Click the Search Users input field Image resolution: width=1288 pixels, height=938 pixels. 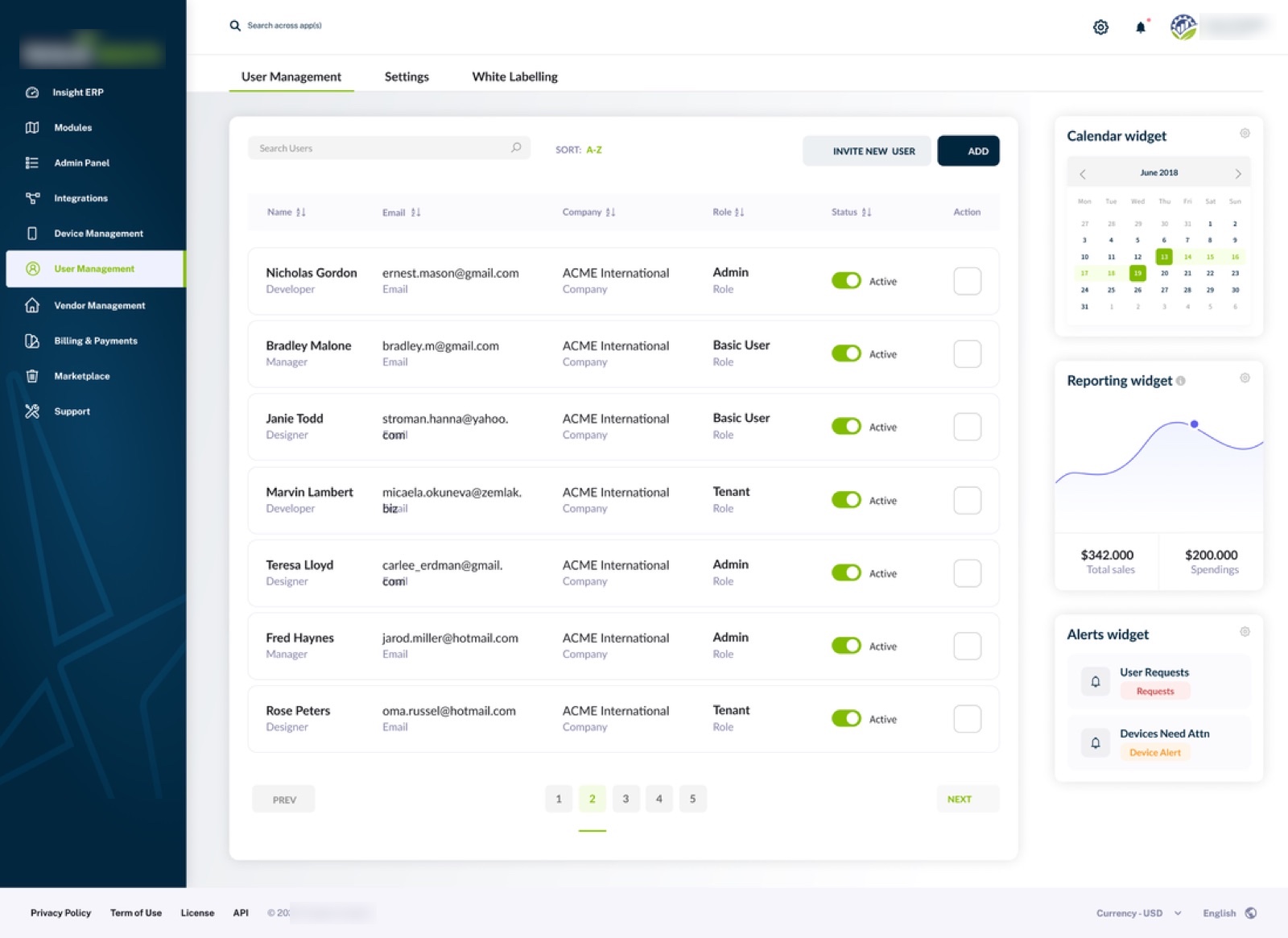tap(389, 148)
